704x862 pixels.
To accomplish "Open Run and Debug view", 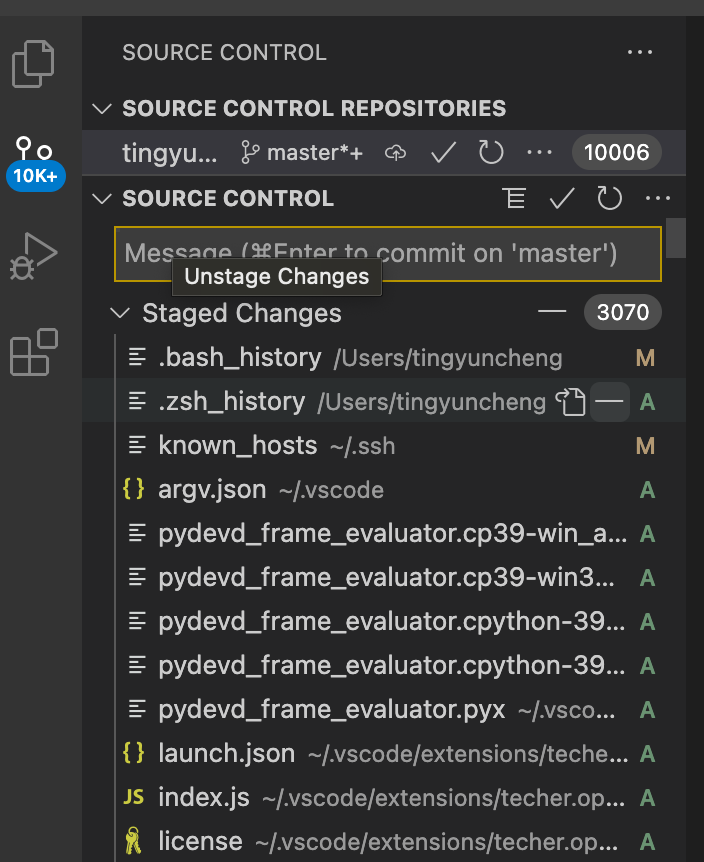I will click(x=34, y=254).
